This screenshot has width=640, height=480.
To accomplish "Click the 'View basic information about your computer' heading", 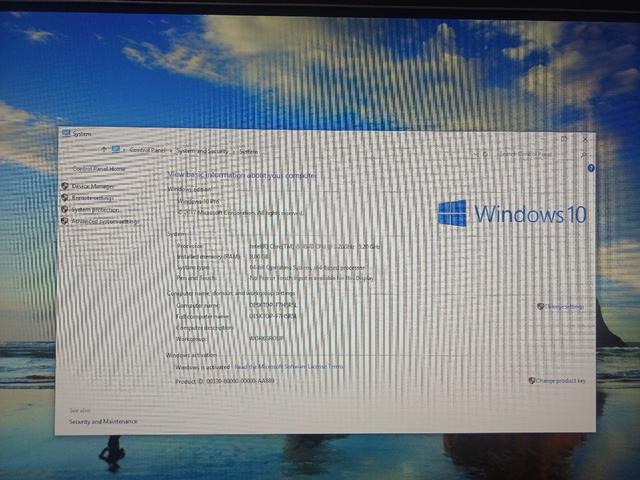I will tap(242, 175).
